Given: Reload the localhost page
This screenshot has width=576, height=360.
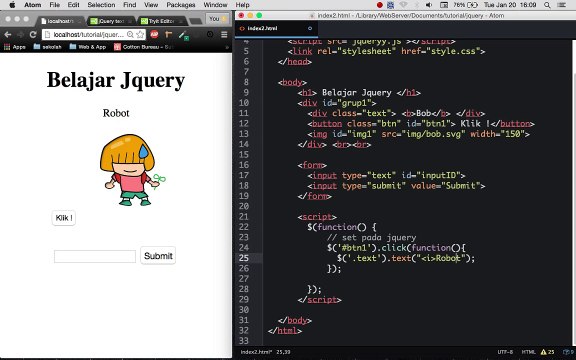Looking at the screenshot, I should pyautogui.click(x=33, y=35).
